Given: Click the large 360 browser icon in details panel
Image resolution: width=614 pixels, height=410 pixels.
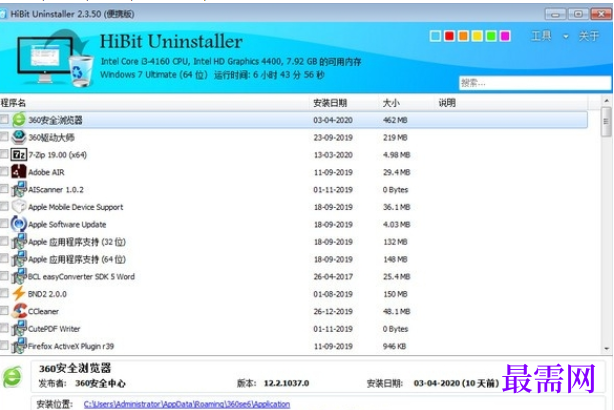Looking at the screenshot, I should [x=13, y=377].
